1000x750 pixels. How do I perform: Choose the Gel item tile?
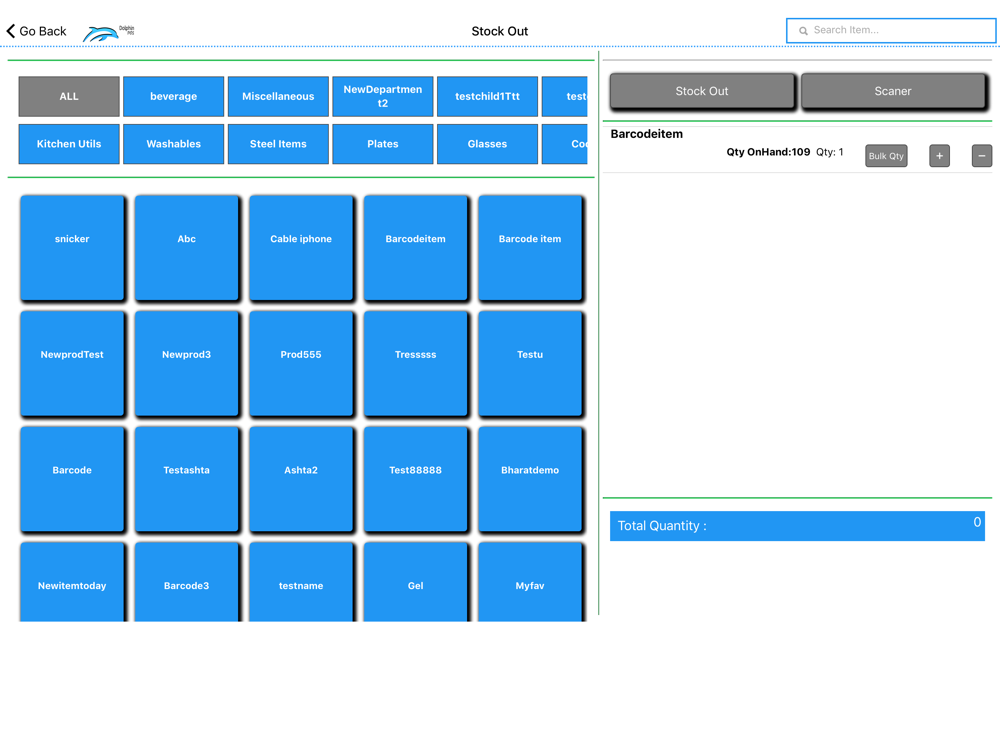tap(415, 582)
